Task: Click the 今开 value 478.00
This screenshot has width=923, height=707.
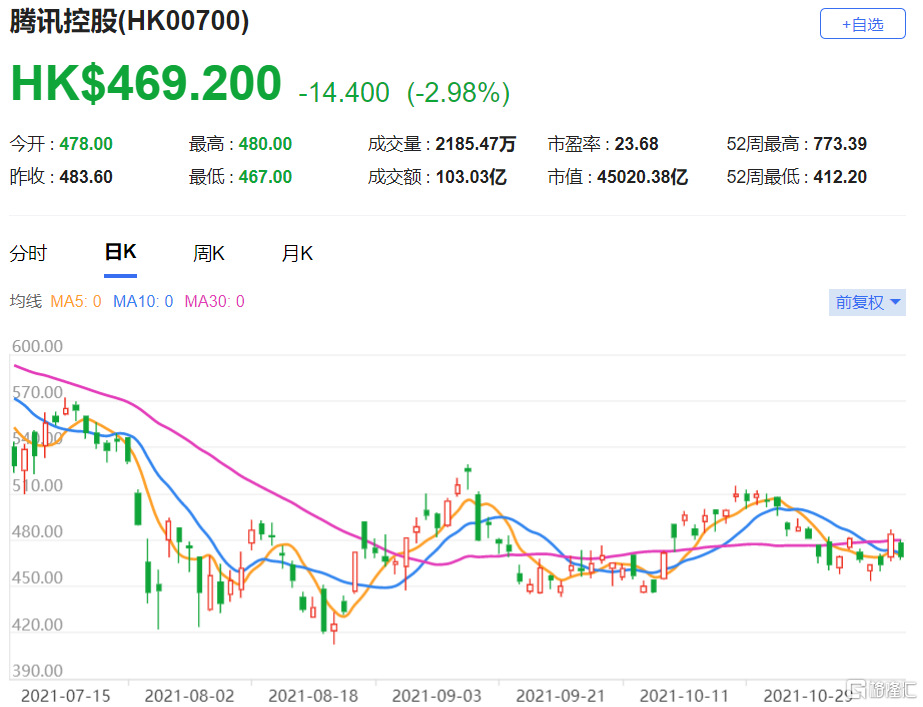Action: 86,144
